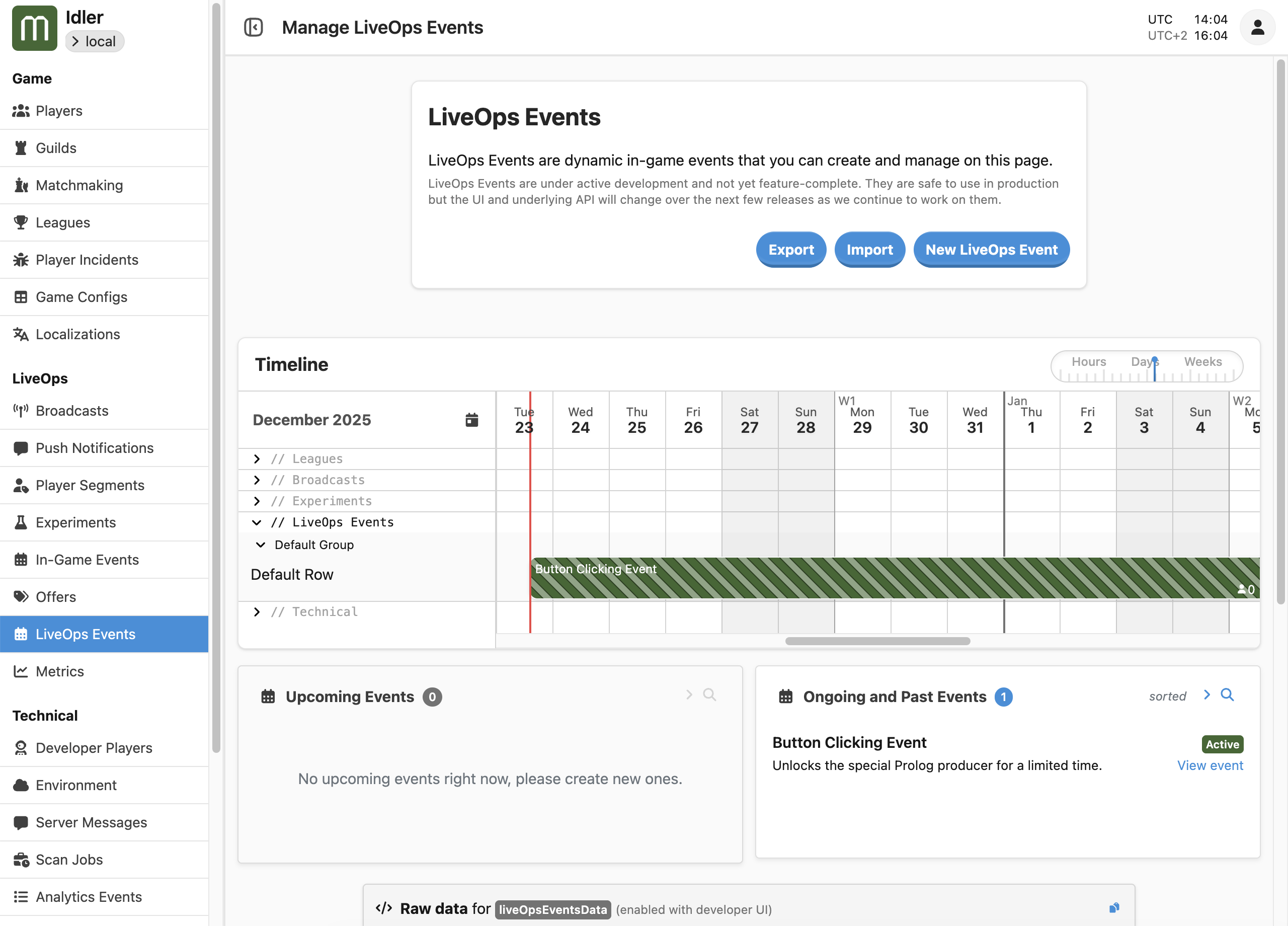Open the local environment dropdown
The height and width of the screenshot is (926, 1288).
(x=94, y=41)
